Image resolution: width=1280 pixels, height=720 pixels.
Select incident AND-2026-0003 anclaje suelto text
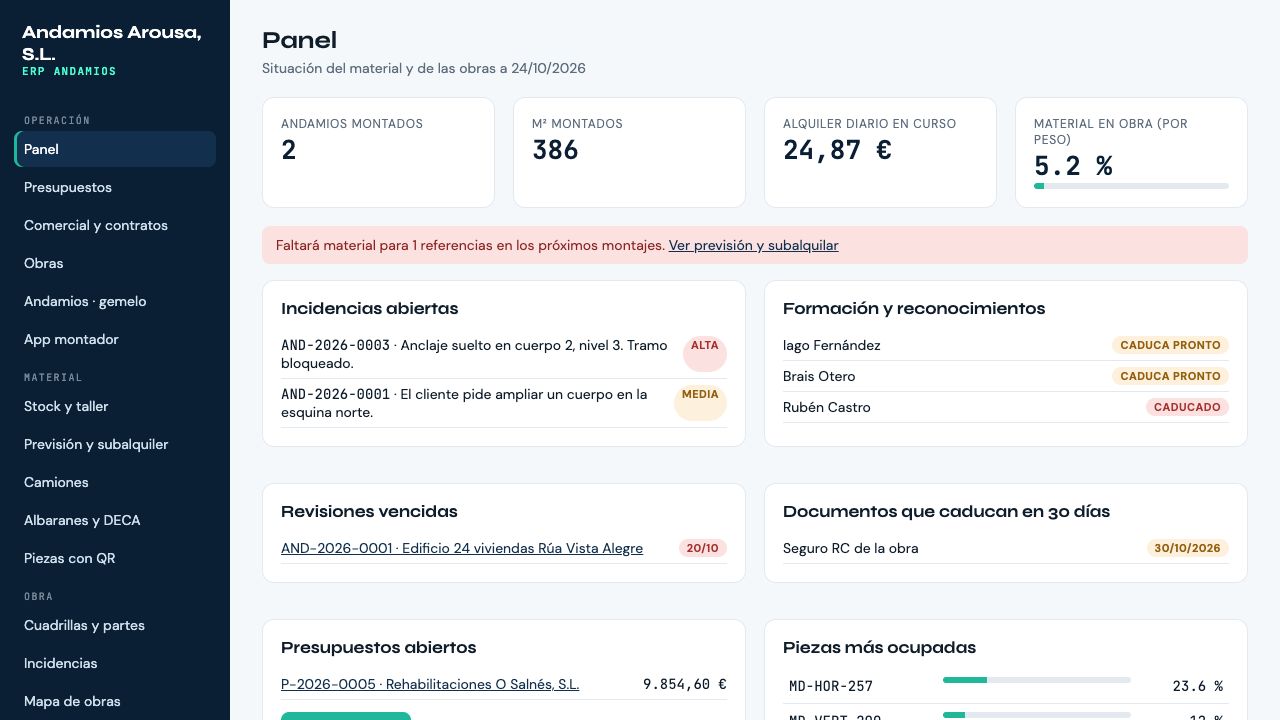474,354
